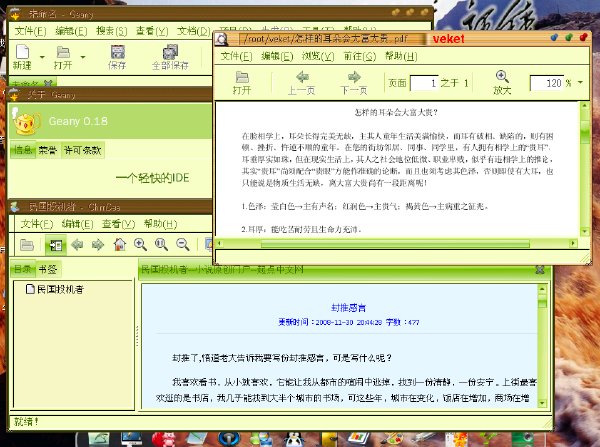Viewport: 600px width, 447px height.
Task: Select the Contents (目录) tab in ChmSee
Action: (23, 269)
